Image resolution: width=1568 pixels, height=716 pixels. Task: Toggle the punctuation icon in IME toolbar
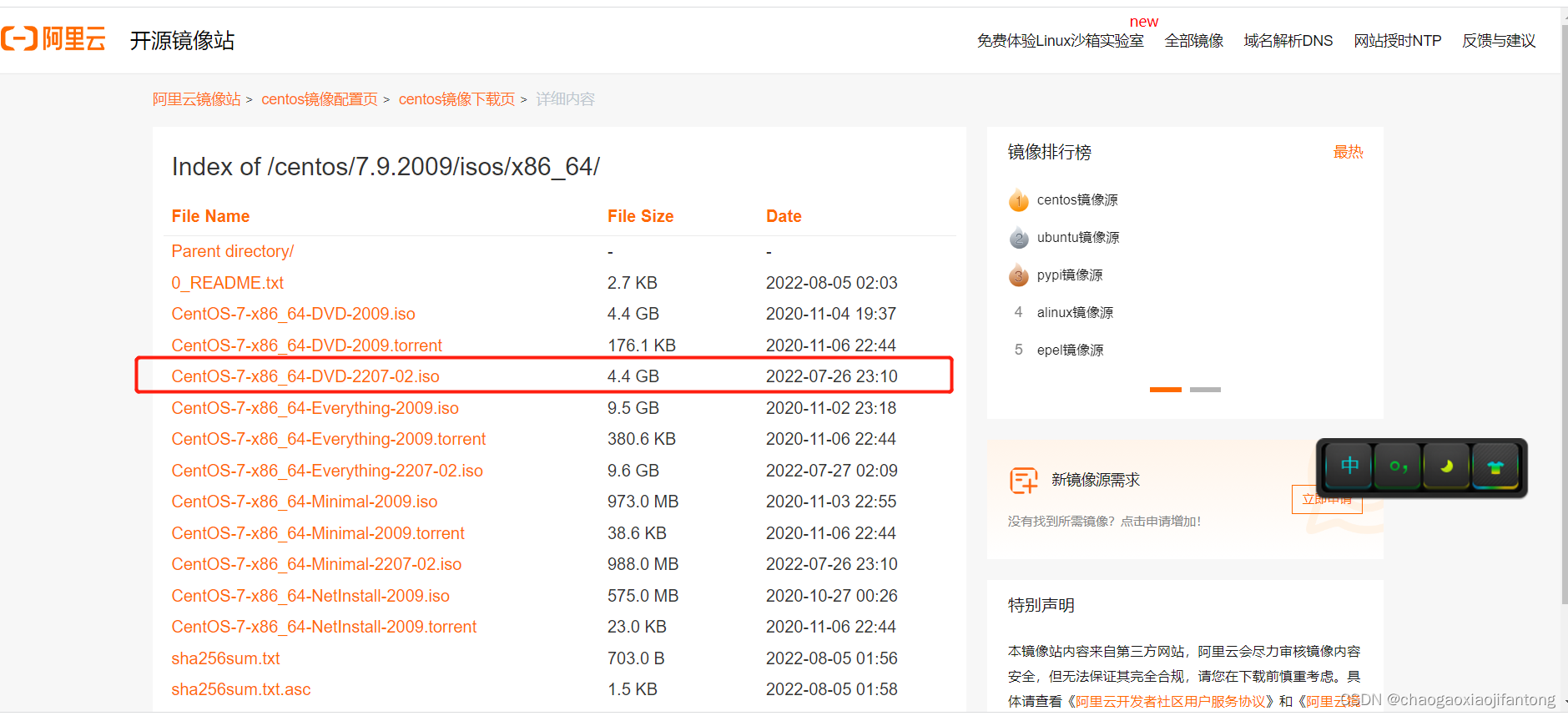click(1399, 466)
